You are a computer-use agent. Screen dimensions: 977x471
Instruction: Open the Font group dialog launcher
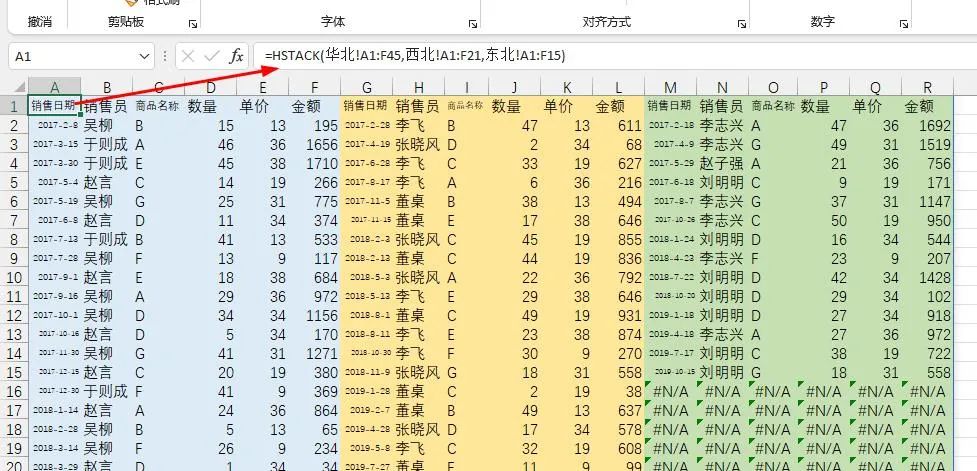coord(472,24)
